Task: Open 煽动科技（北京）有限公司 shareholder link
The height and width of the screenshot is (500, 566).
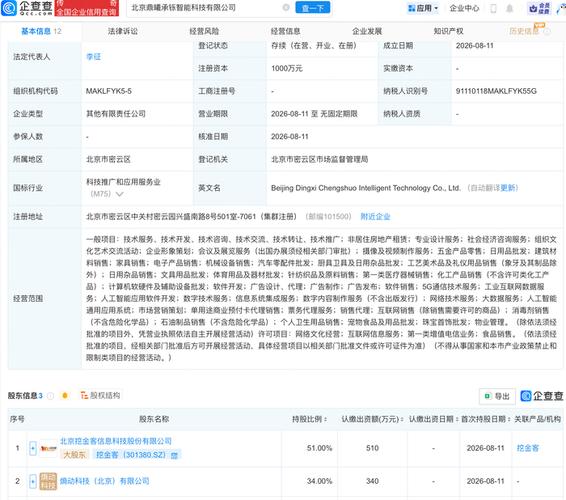Action: click(x=105, y=481)
